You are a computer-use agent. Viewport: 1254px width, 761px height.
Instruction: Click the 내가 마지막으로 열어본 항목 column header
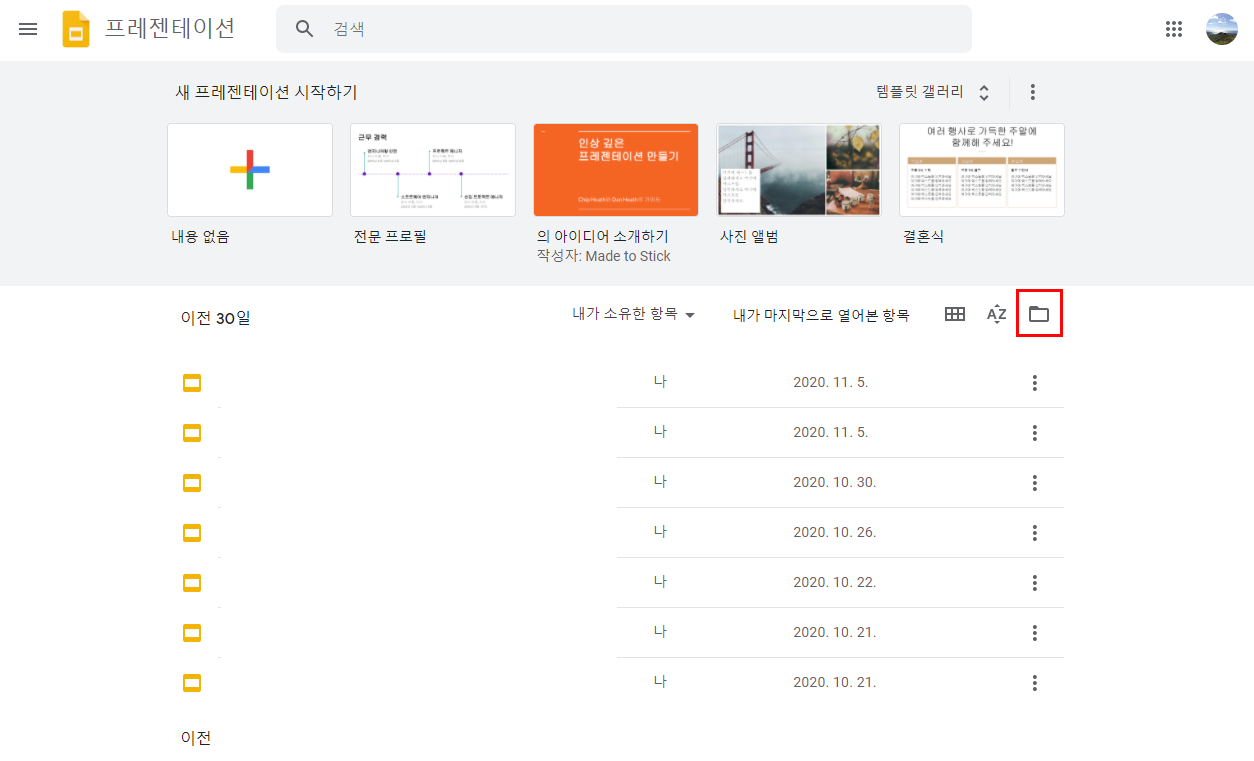[x=821, y=315]
